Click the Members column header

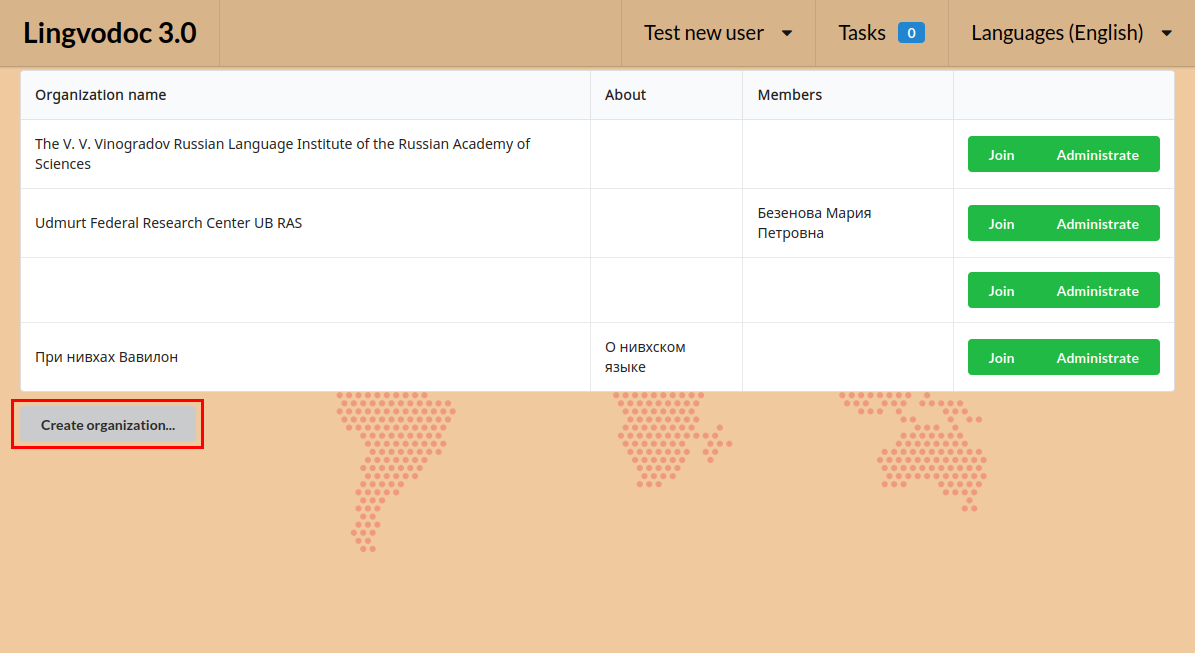[789, 94]
